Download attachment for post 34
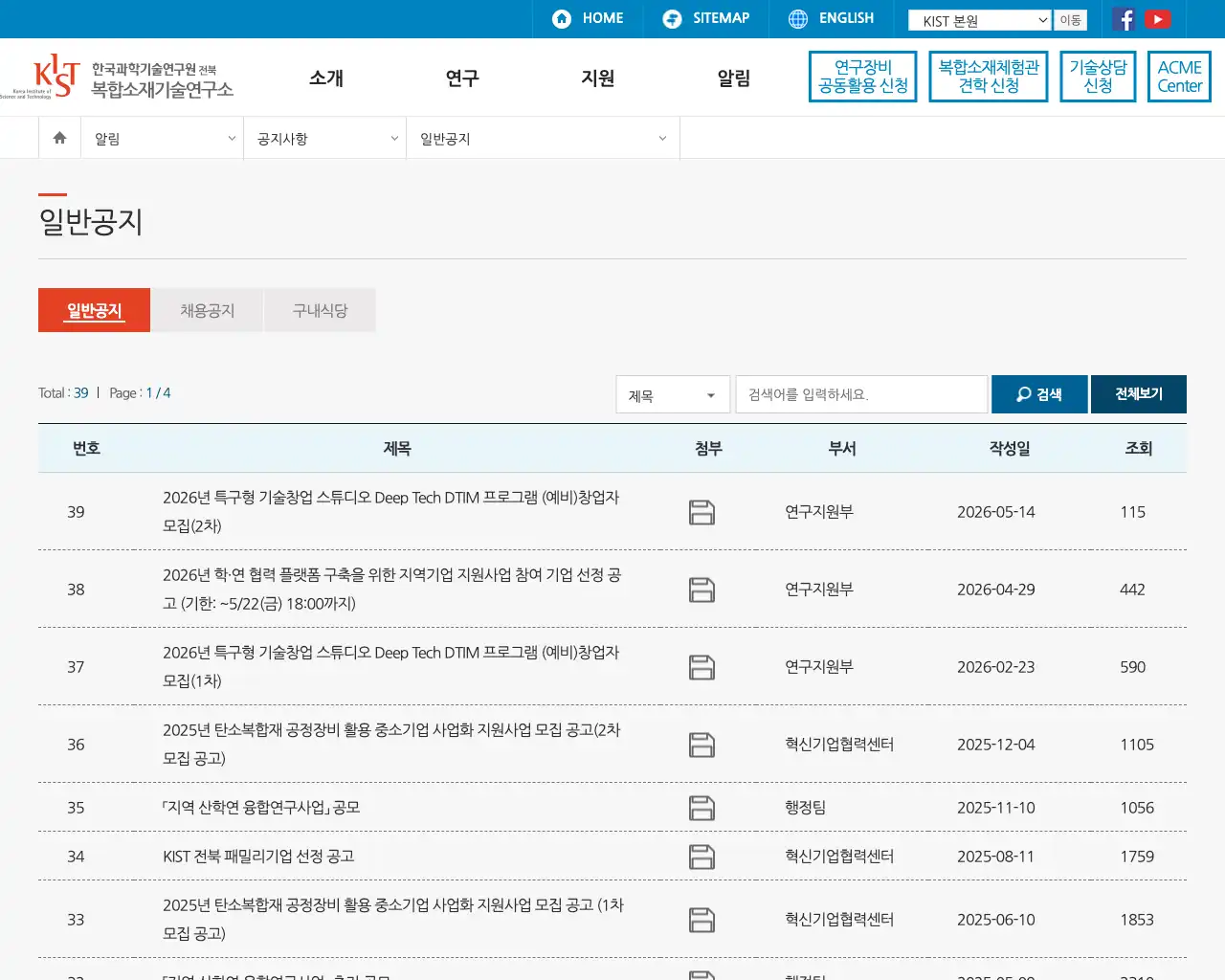1225x980 pixels. click(x=702, y=857)
